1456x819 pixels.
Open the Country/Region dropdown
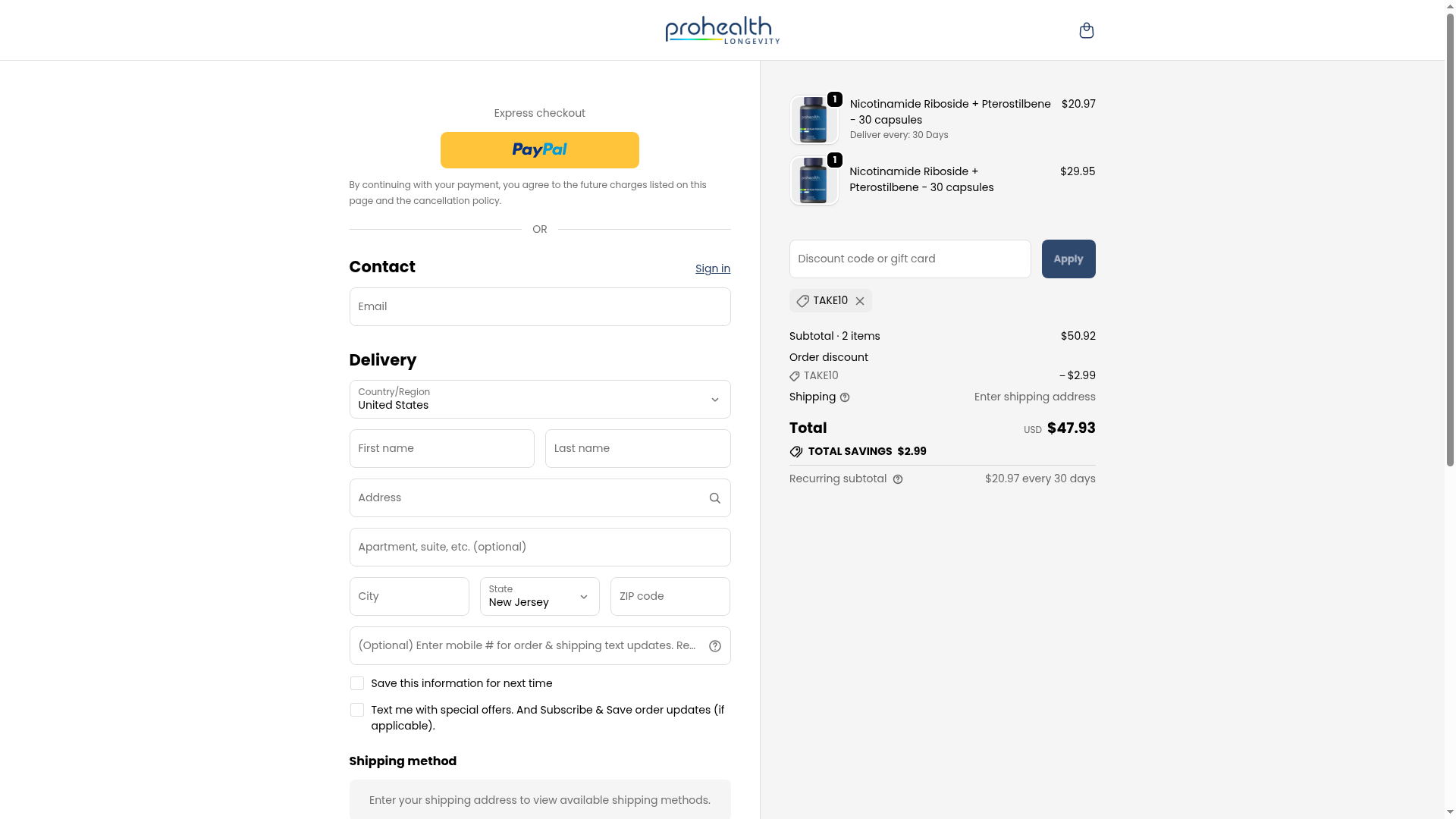tap(539, 400)
